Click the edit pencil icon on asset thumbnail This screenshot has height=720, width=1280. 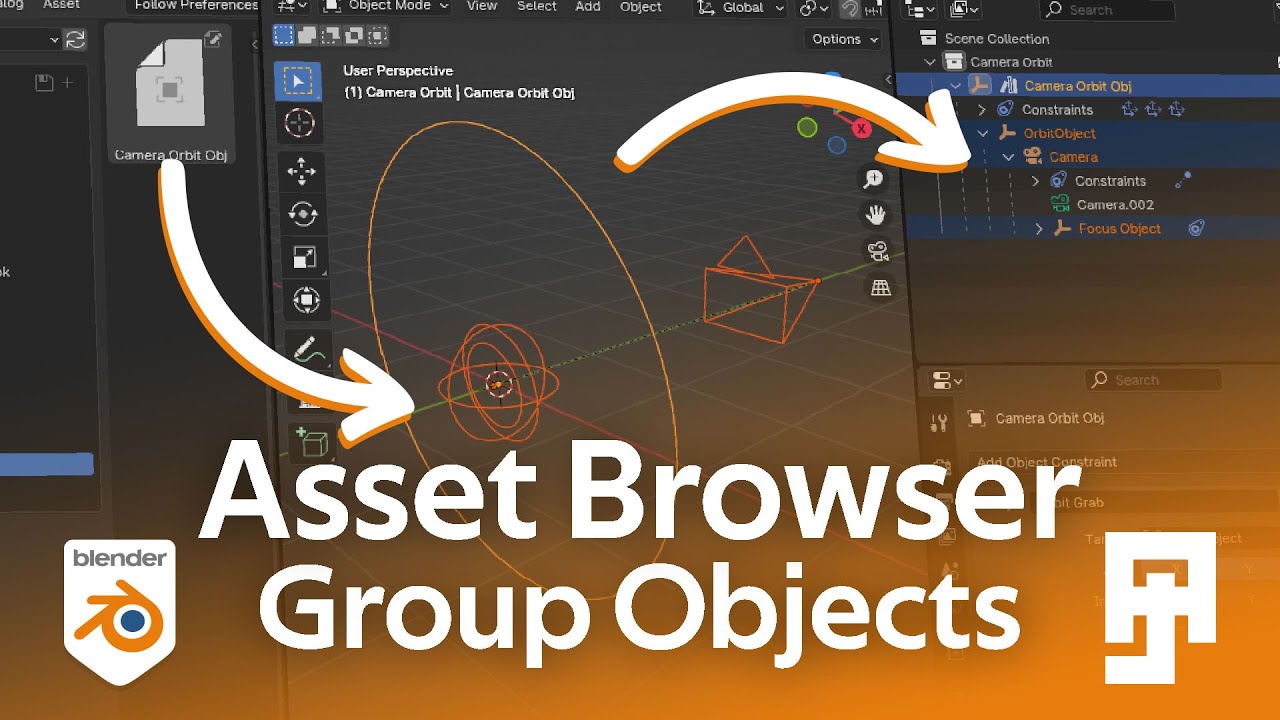213,40
